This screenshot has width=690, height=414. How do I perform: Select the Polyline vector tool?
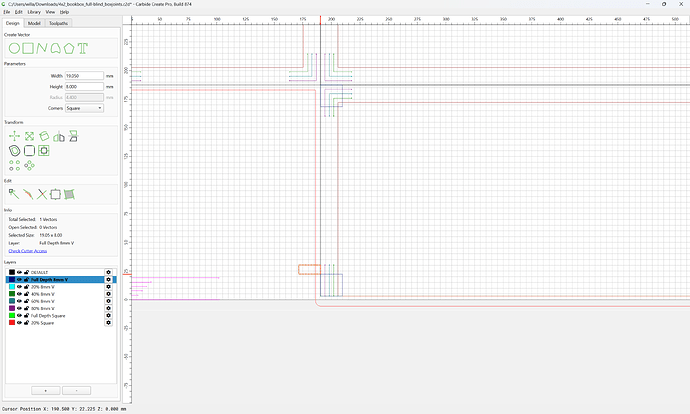click(42, 48)
